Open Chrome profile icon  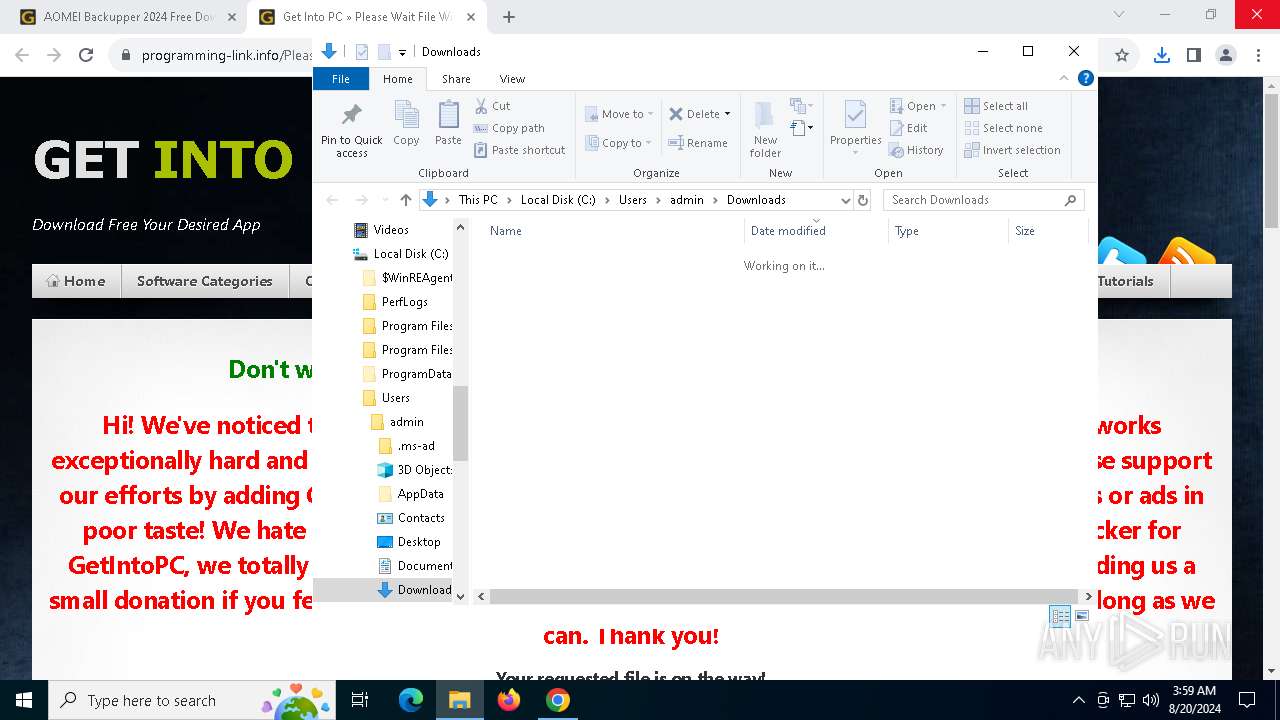tap(1226, 56)
